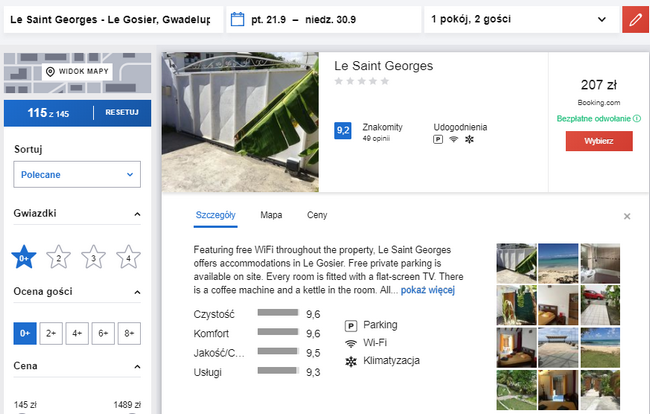Select the 6+ guest rating filter

(103, 333)
